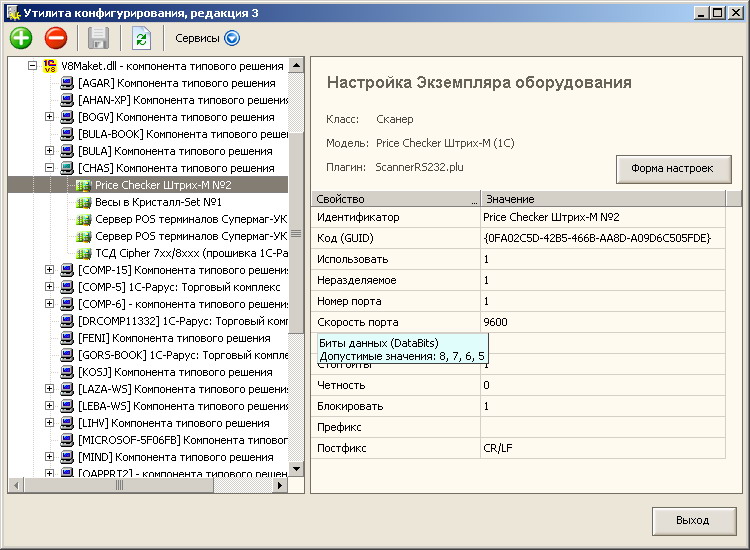Click the Скорость порта value 9600

[x=495, y=322]
